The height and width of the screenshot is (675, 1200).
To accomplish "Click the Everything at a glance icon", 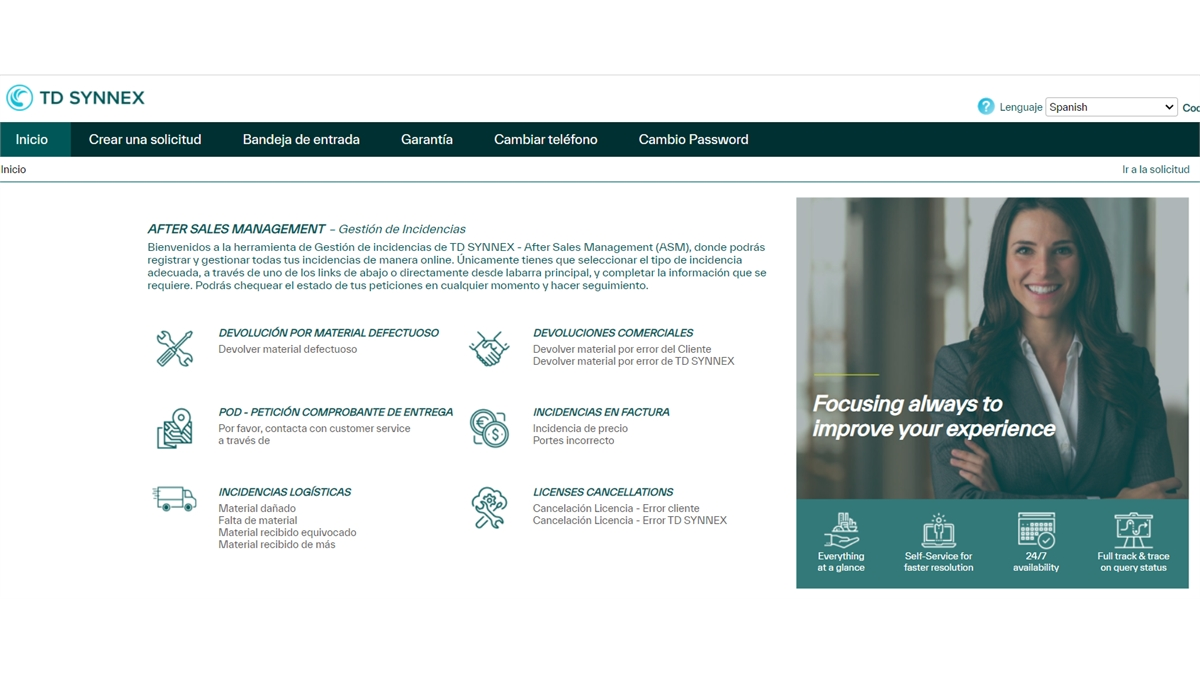I will coord(841,530).
